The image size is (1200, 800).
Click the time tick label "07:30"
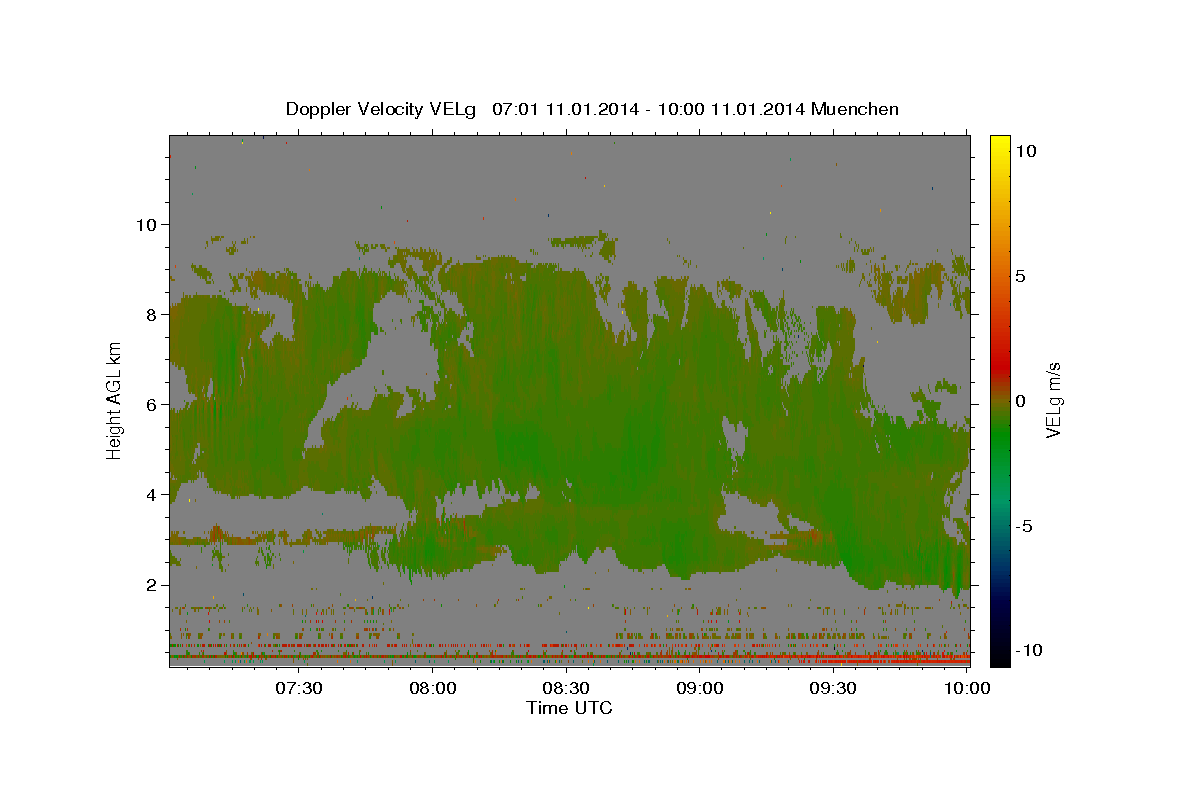tap(299, 688)
